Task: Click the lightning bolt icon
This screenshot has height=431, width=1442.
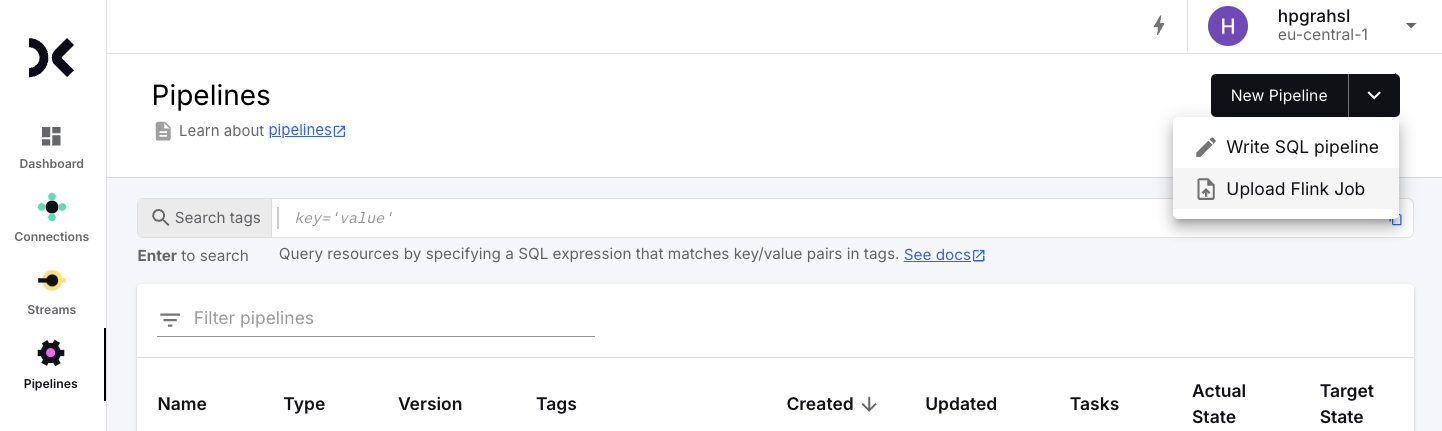Action: (x=1159, y=26)
